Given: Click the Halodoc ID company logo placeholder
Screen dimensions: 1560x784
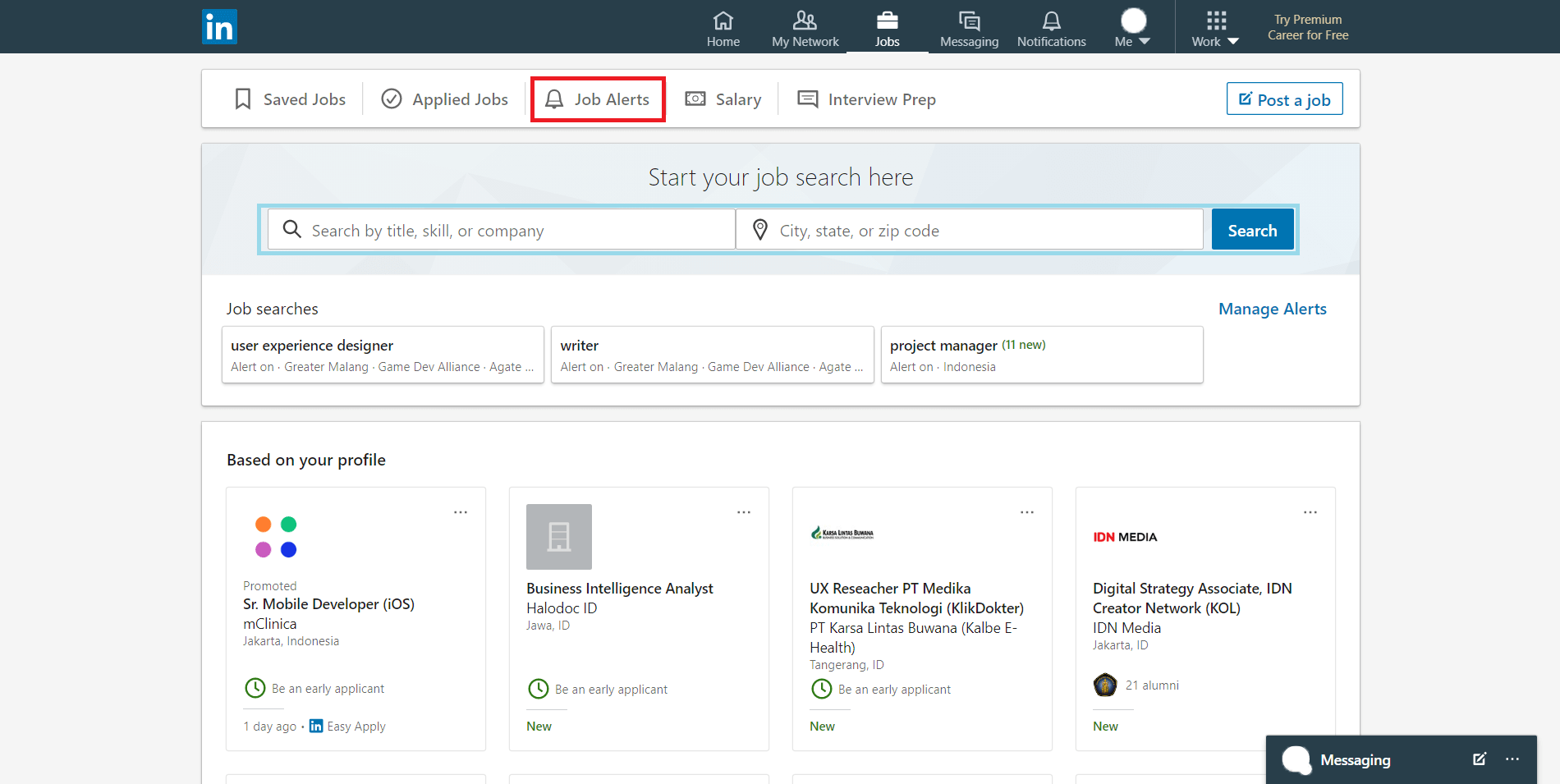Looking at the screenshot, I should point(558,537).
